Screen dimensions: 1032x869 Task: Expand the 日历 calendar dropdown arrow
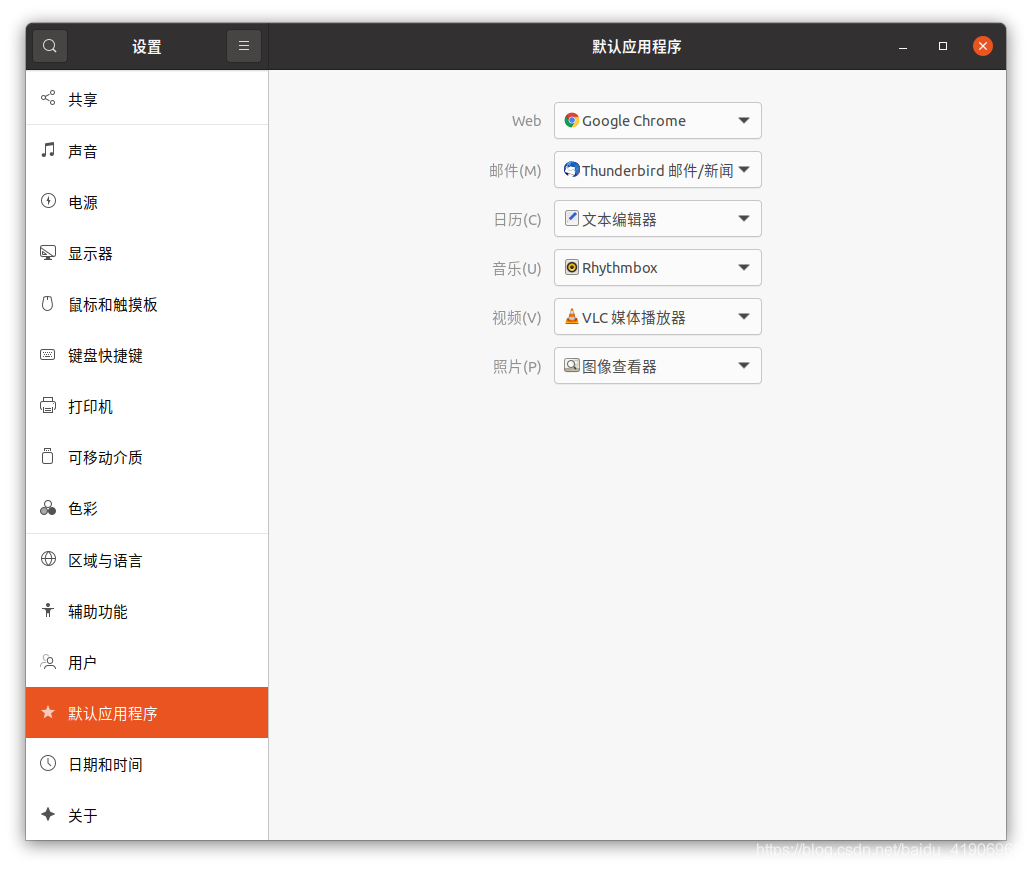[744, 219]
